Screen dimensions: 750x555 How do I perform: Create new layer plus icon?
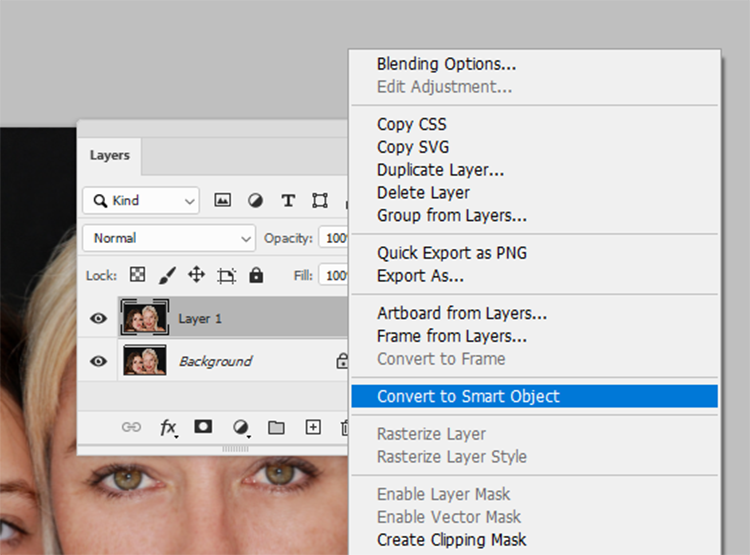[x=313, y=427]
